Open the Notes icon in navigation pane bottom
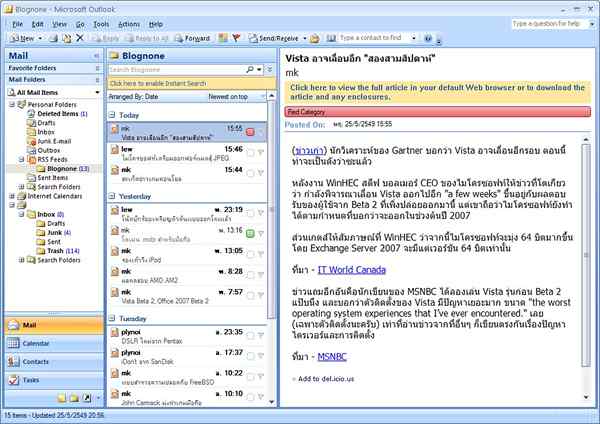Viewport: 600px width, 424px height. (x=62, y=398)
